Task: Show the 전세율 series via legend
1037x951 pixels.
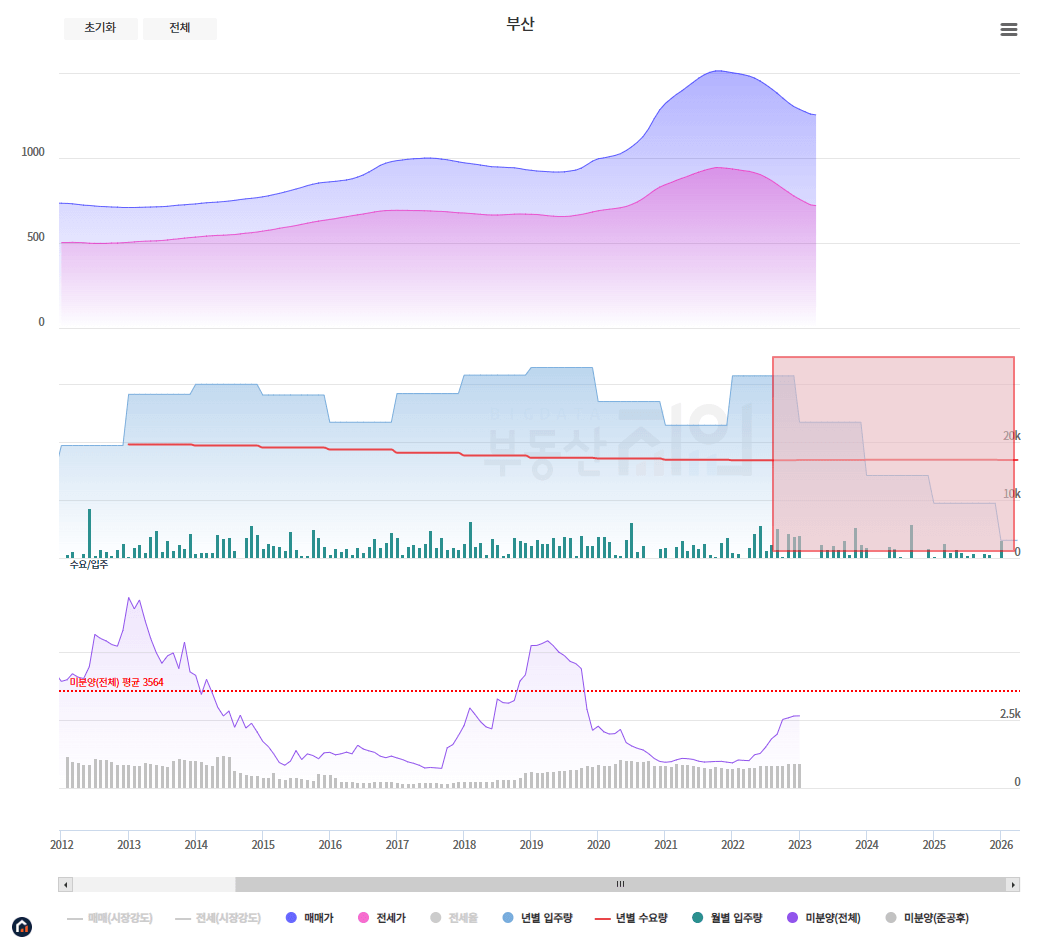Action: point(454,918)
